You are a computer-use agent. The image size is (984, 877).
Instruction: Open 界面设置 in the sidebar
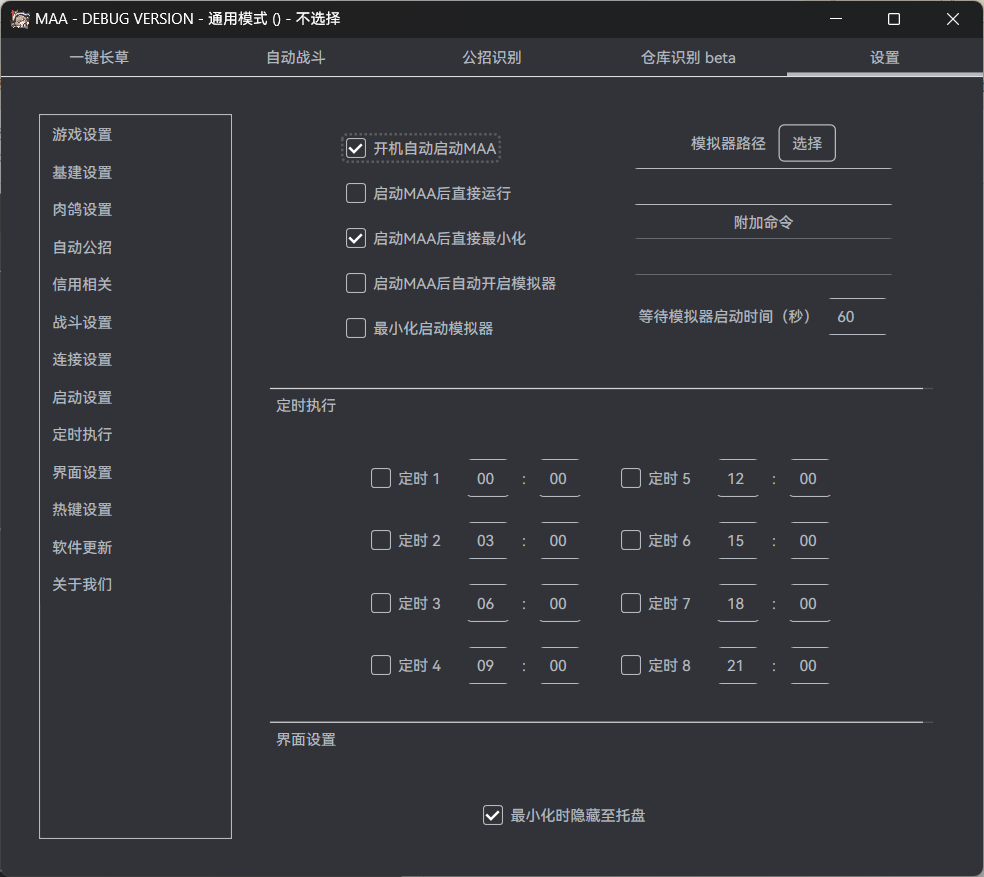[82, 472]
